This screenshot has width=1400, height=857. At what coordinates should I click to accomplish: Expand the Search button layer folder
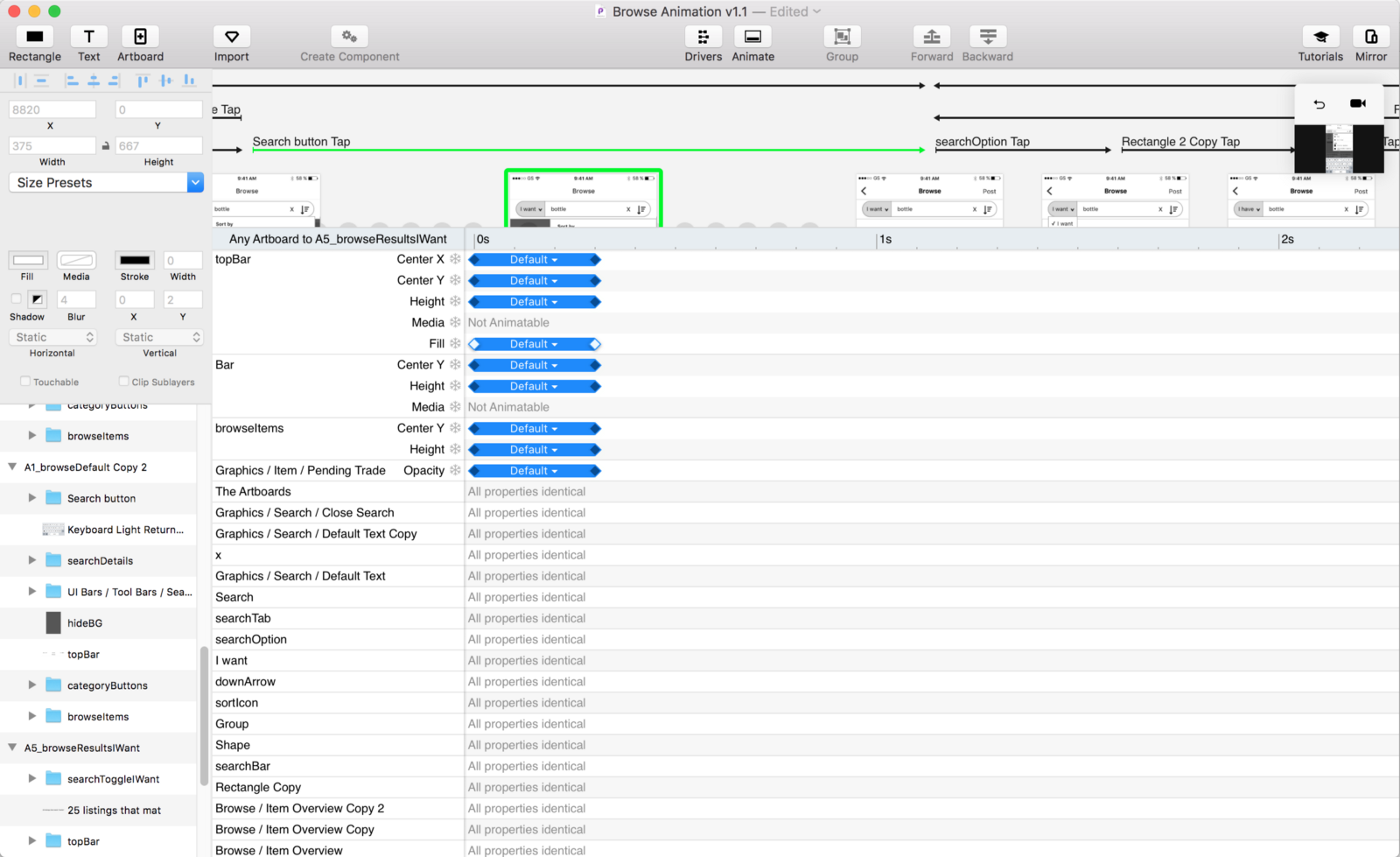pyautogui.click(x=32, y=498)
